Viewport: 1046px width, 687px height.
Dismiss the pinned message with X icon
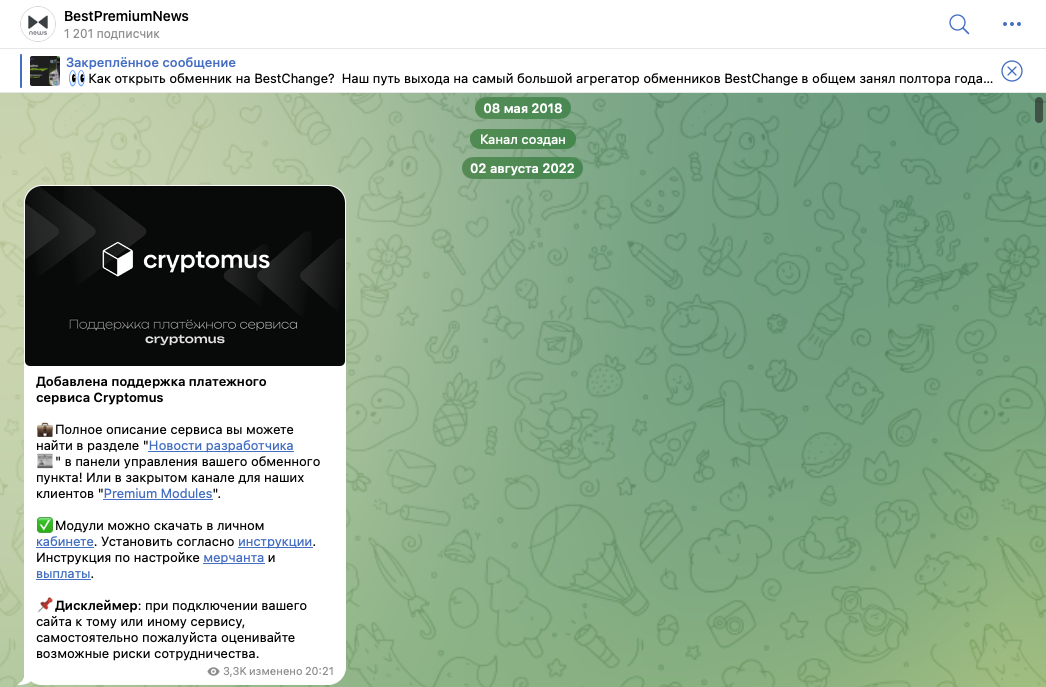[x=1011, y=71]
